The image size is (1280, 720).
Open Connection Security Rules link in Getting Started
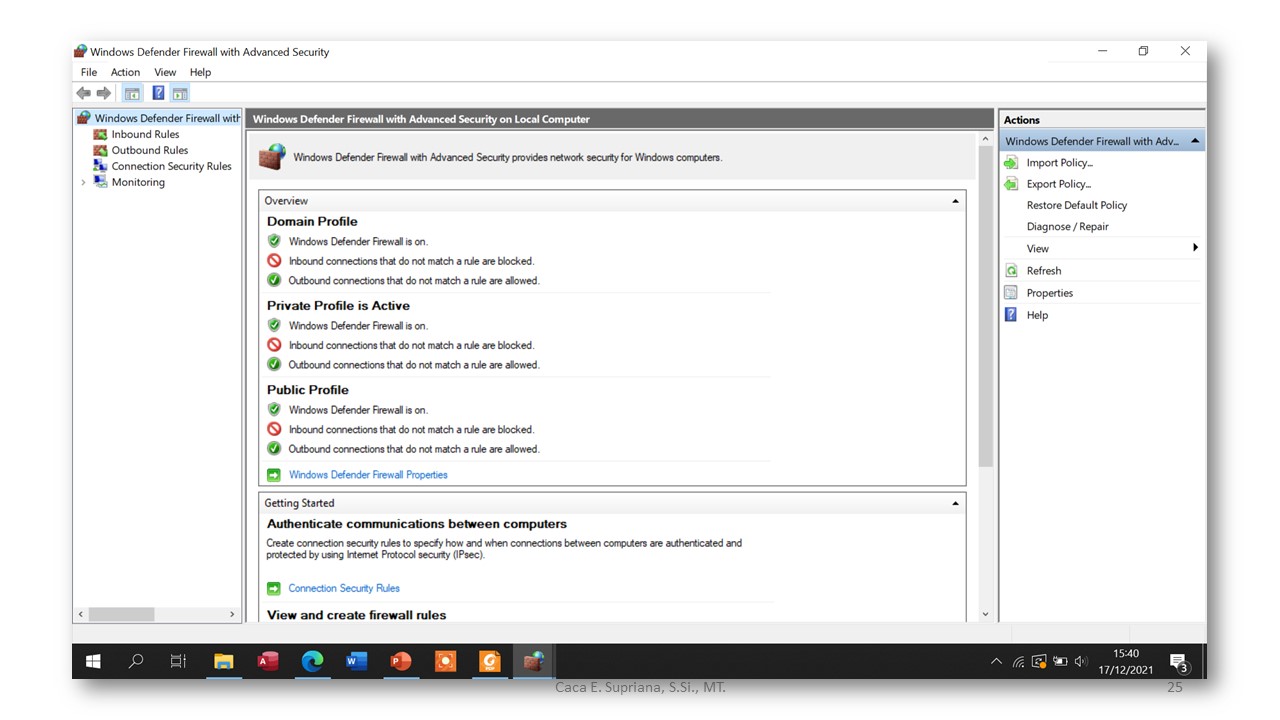click(x=344, y=588)
